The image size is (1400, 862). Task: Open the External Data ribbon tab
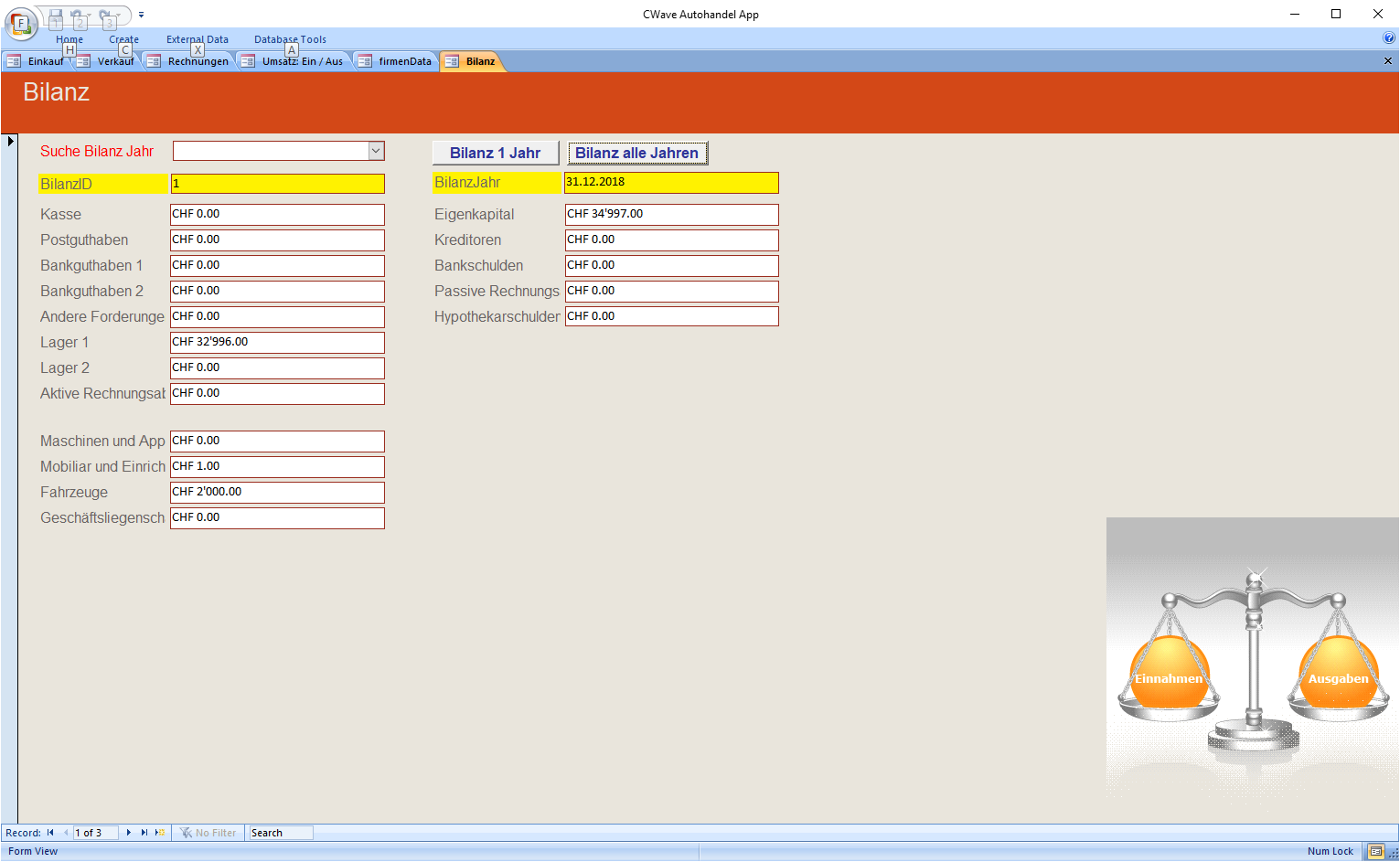[x=197, y=39]
